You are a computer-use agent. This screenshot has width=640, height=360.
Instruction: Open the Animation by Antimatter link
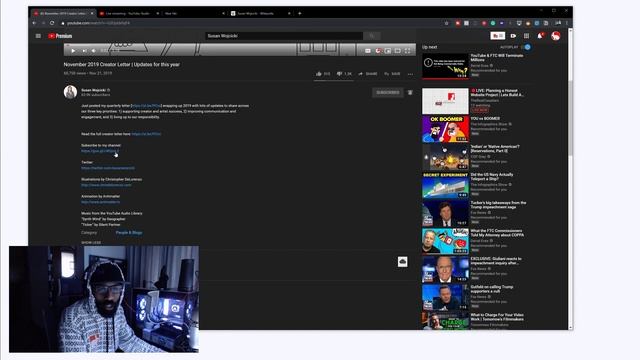pos(100,202)
